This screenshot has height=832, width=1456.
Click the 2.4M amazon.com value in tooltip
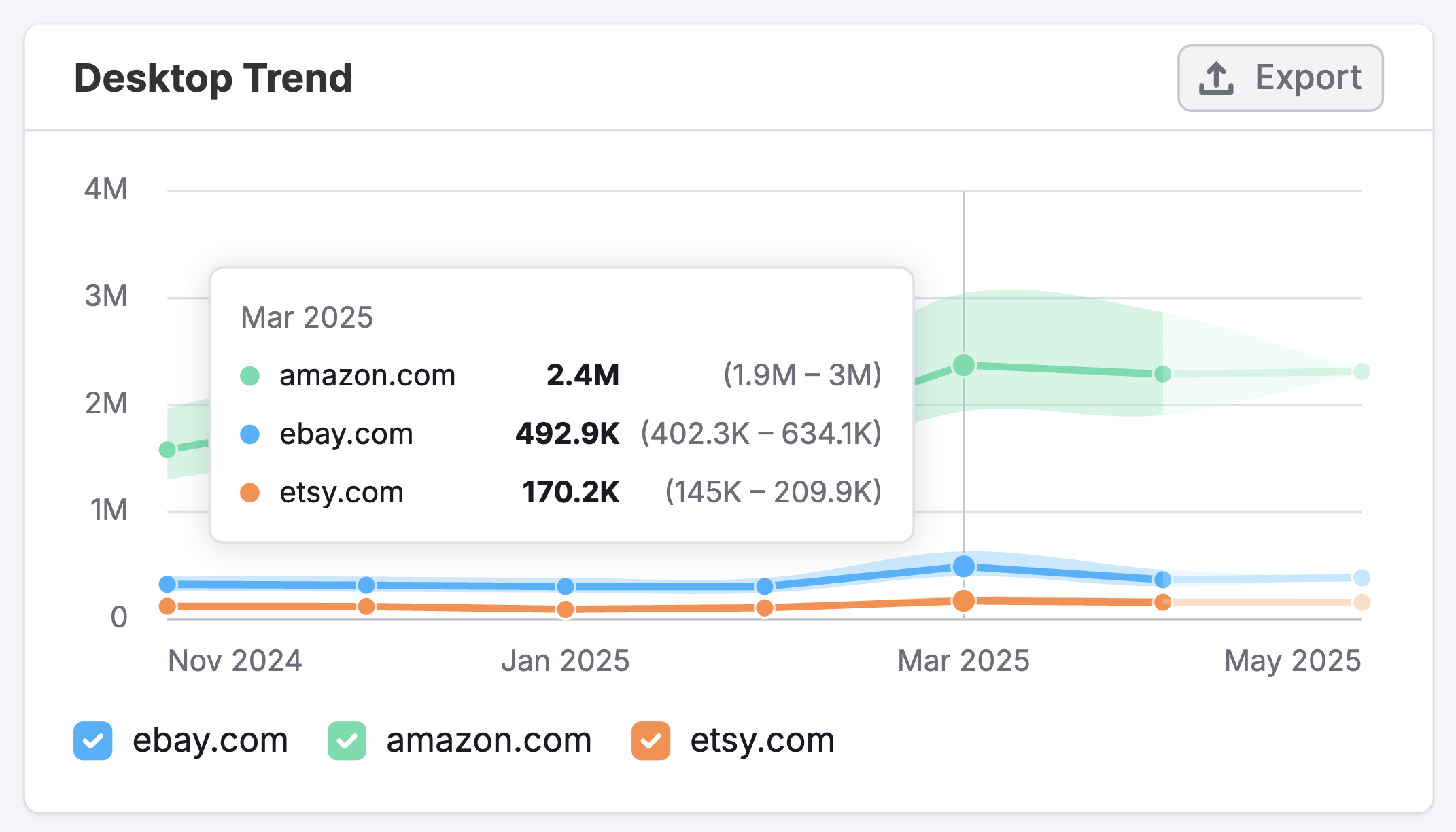tap(583, 375)
